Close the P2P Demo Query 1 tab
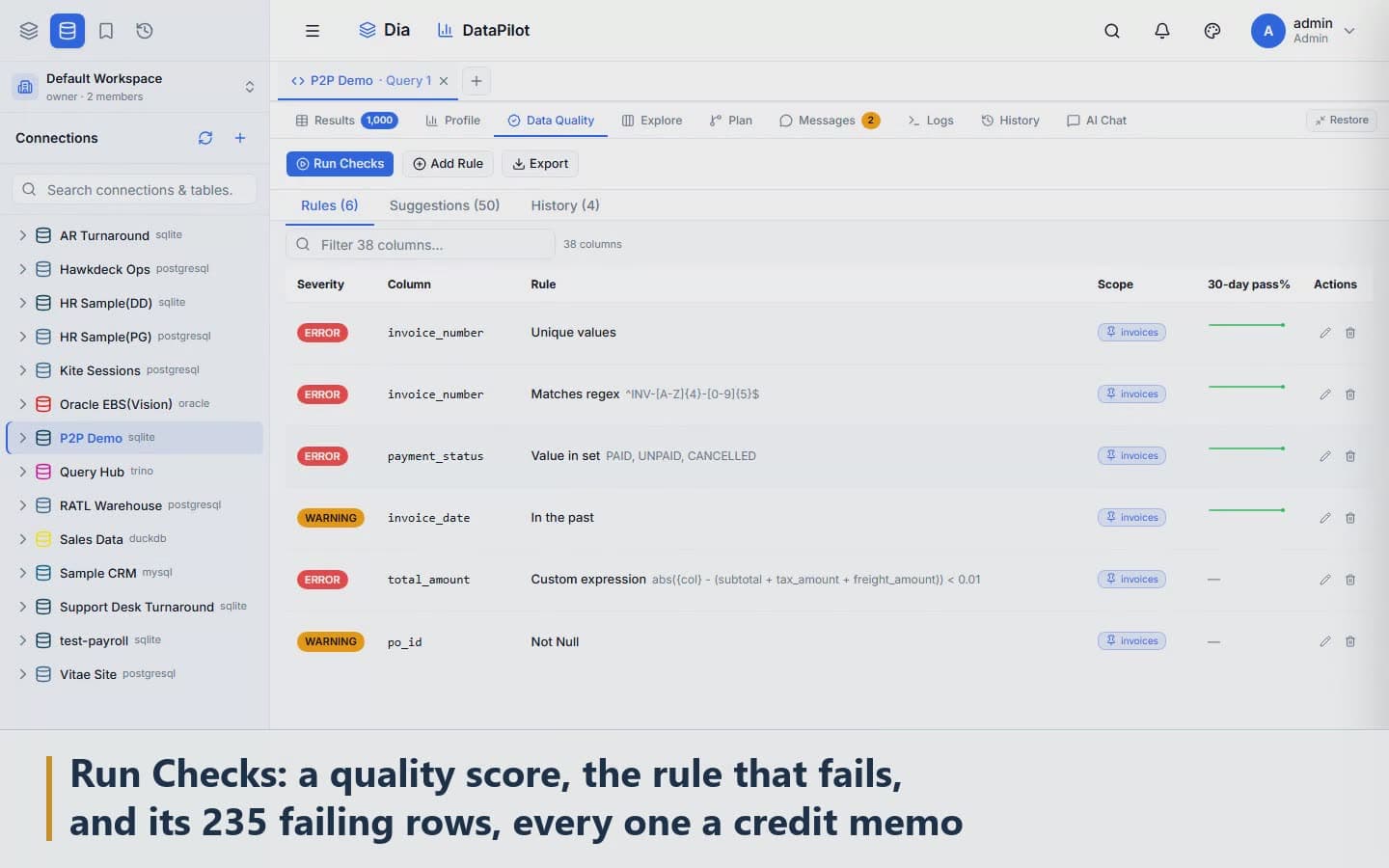Screen dimensions: 1389x868 pos(444,81)
